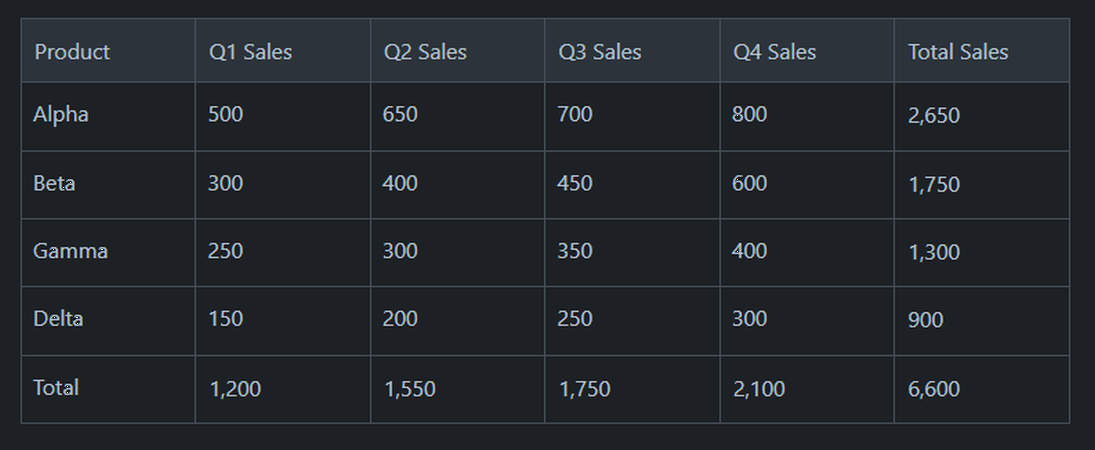This screenshot has height=450, width=1095.
Task: Select the grand total 6,600 cell
Action: [933, 389]
